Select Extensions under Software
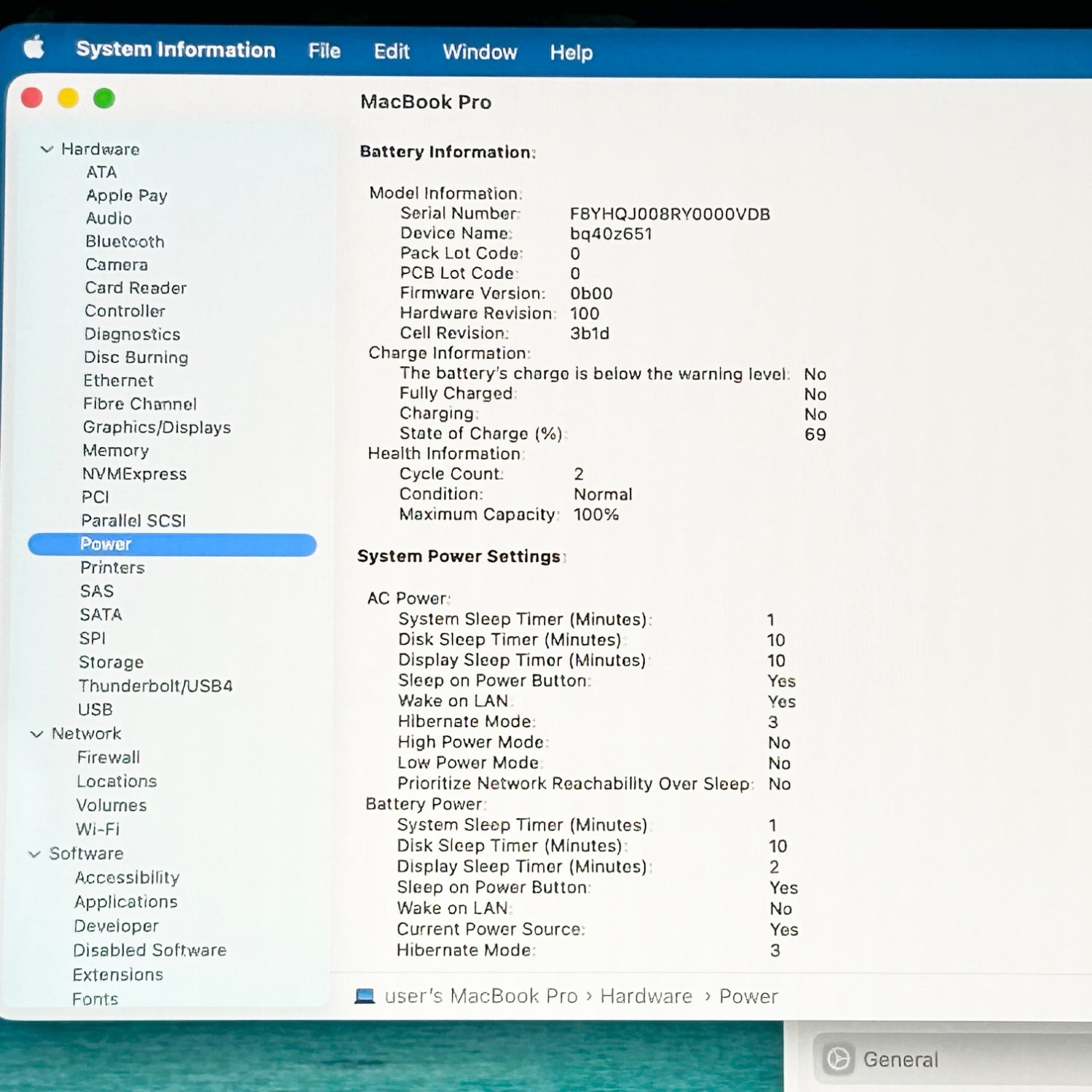 pyautogui.click(x=118, y=975)
